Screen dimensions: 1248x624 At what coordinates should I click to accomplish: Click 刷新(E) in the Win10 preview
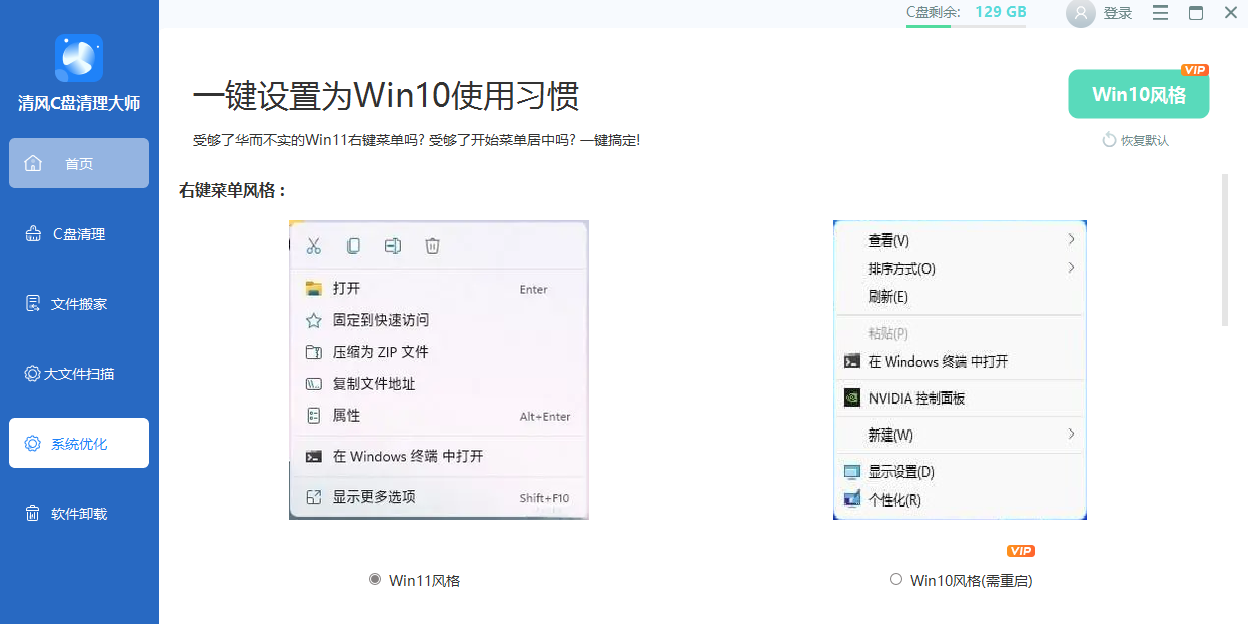[x=888, y=297]
